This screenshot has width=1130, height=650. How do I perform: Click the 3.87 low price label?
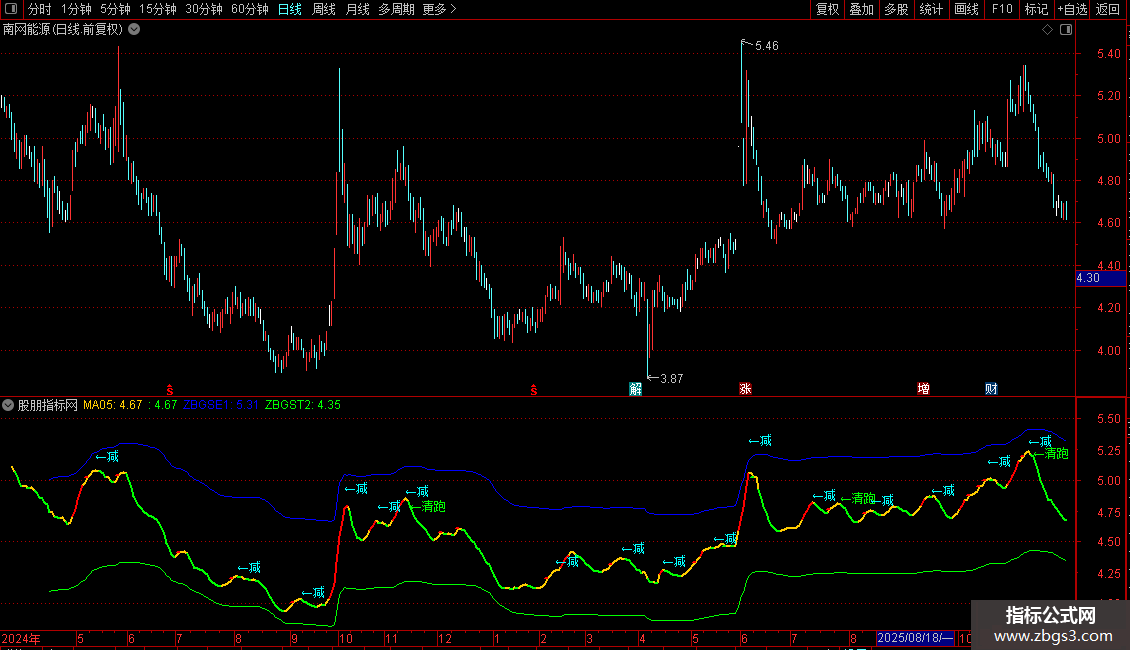coord(672,379)
